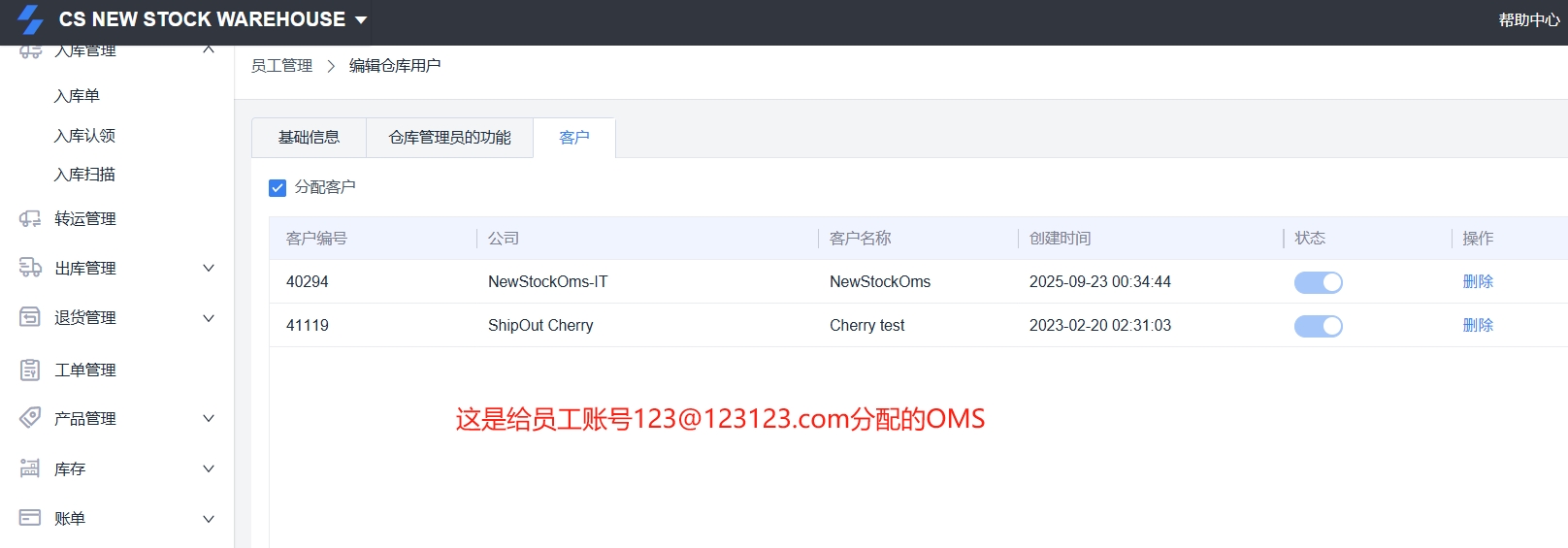Viewport: 1568px width, 548px height.
Task: Switch to the 仓库管理员的功能 tab
Action: pos(449,138)
